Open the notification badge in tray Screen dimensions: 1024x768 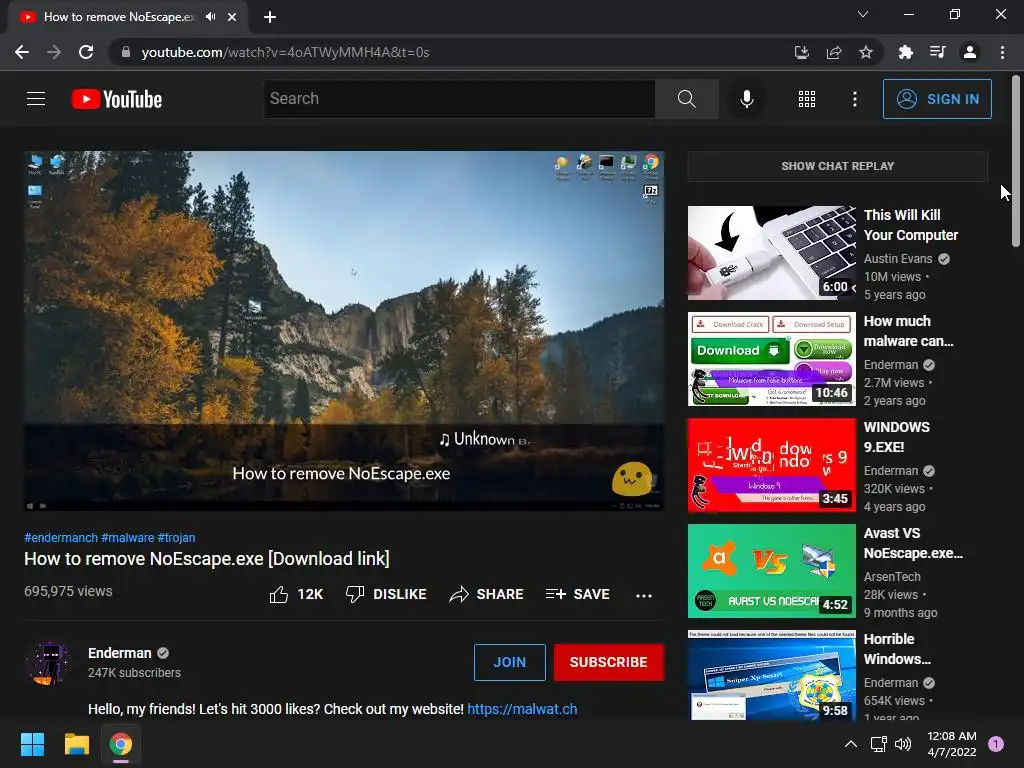pyautogui.click(x=996, y=744)
